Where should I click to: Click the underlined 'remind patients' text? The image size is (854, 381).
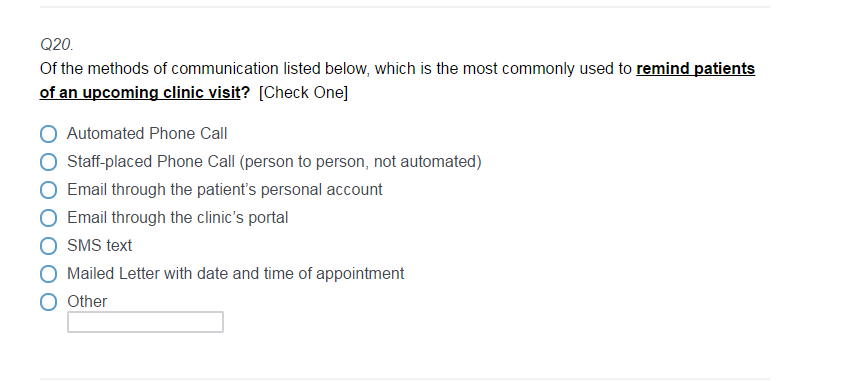click(696, 69)
